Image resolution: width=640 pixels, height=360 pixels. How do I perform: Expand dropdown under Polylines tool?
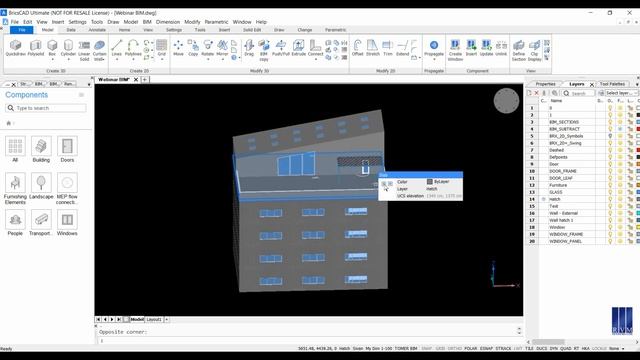(133, 59)
